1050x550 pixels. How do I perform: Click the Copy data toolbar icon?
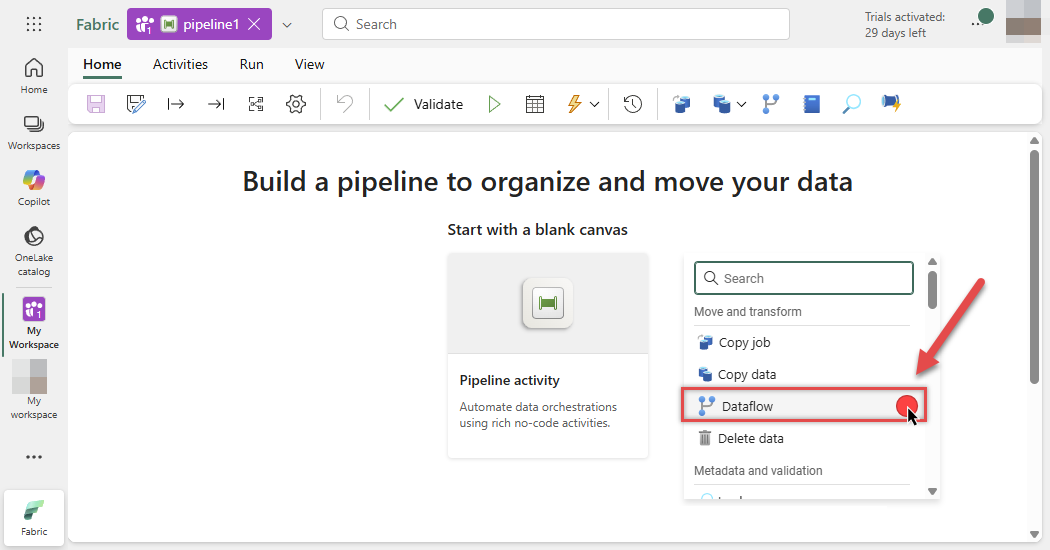click(721, 104)
